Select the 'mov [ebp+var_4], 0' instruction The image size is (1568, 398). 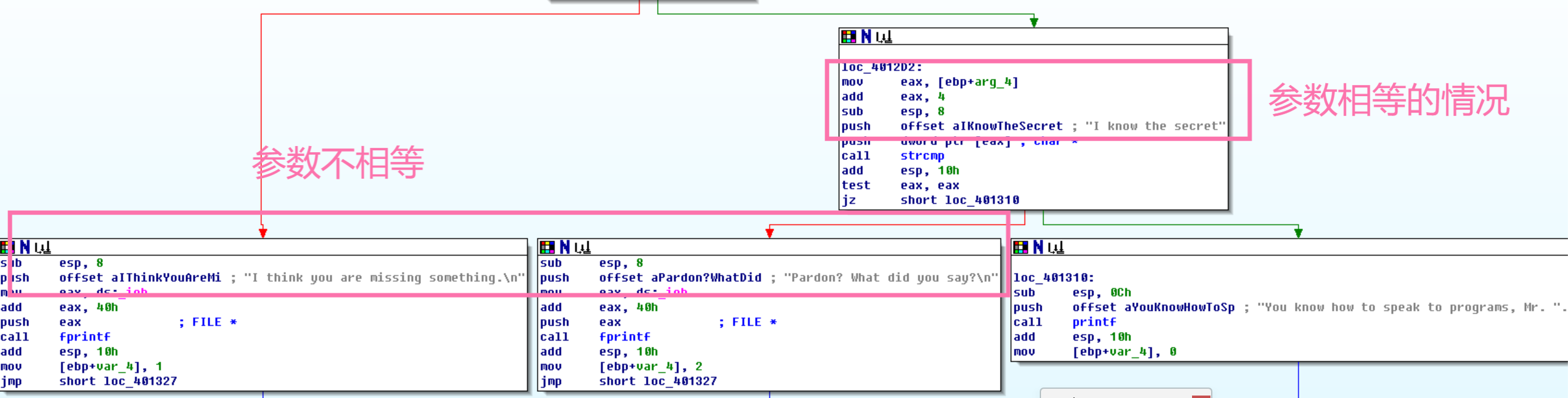tap(1095, 352)
